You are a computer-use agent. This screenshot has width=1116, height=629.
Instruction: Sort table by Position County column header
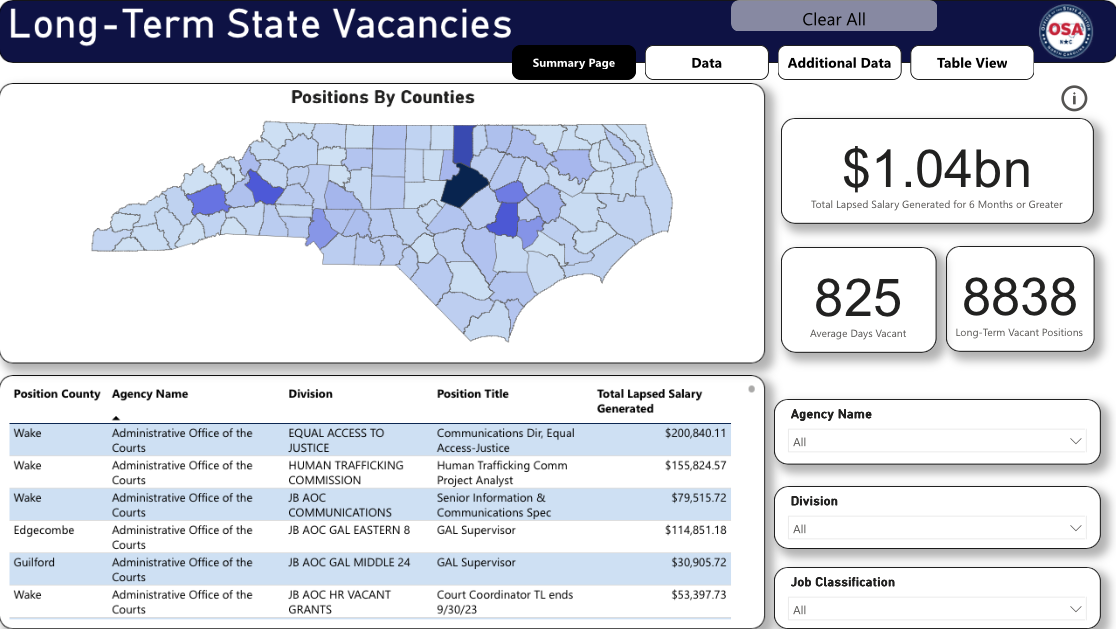pos(57,393)
